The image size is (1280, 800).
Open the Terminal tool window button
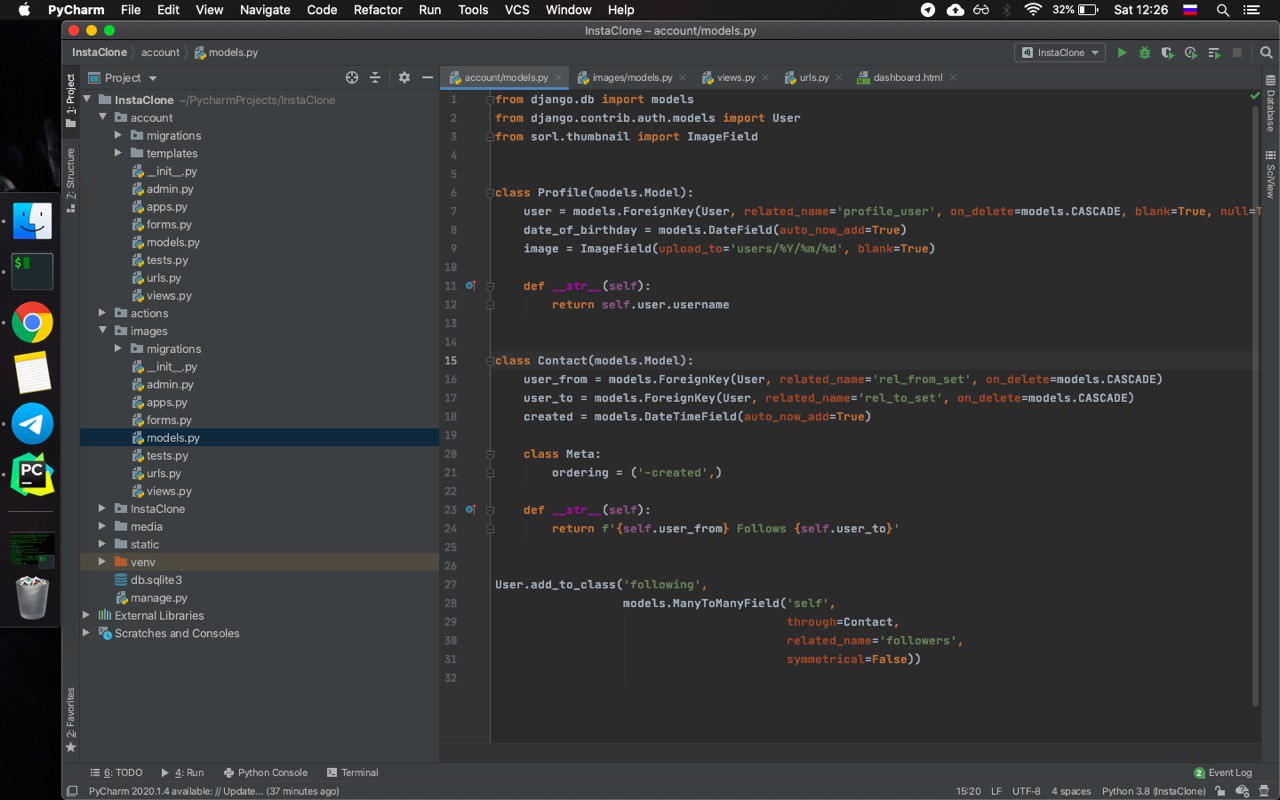coord(352,773)
